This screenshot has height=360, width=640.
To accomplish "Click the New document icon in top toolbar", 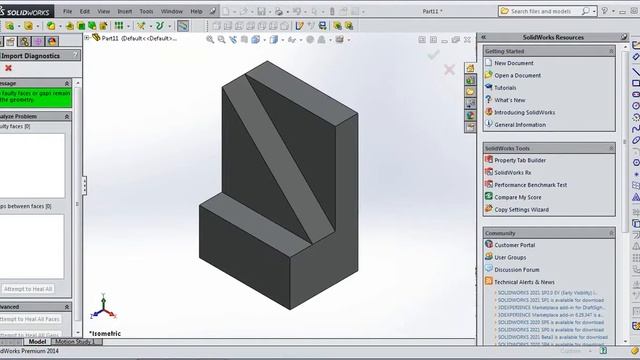I will (226, 11).
